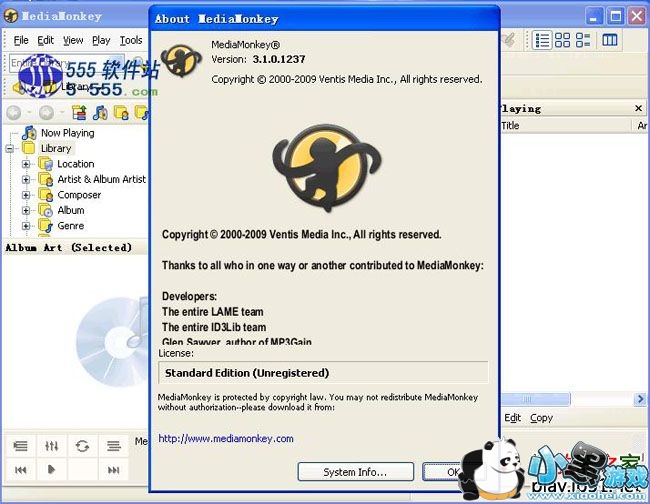Switch to thumbnail grid view icon

[563, 40]
